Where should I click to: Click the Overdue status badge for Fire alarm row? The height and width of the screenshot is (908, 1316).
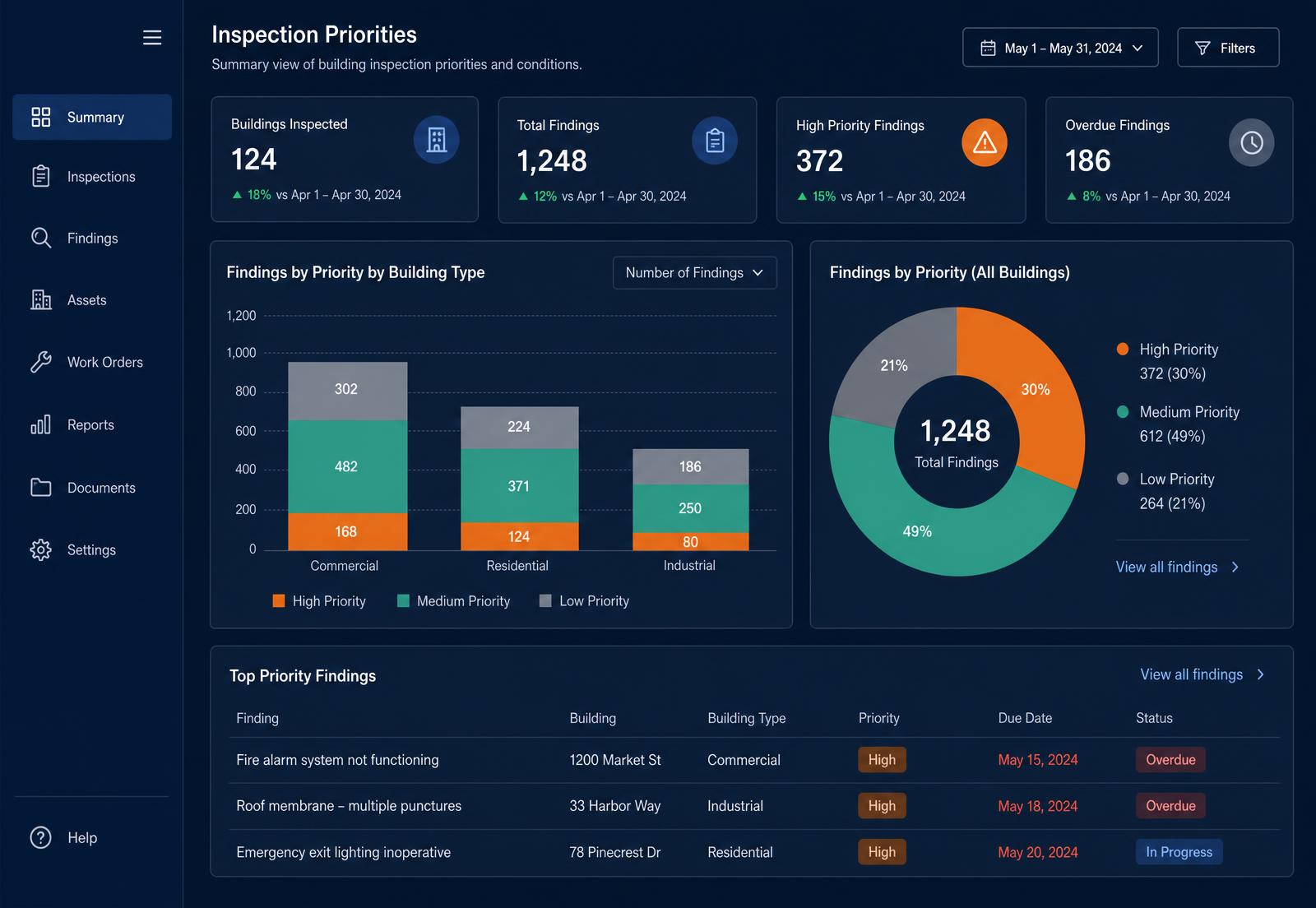point(1170,760)
